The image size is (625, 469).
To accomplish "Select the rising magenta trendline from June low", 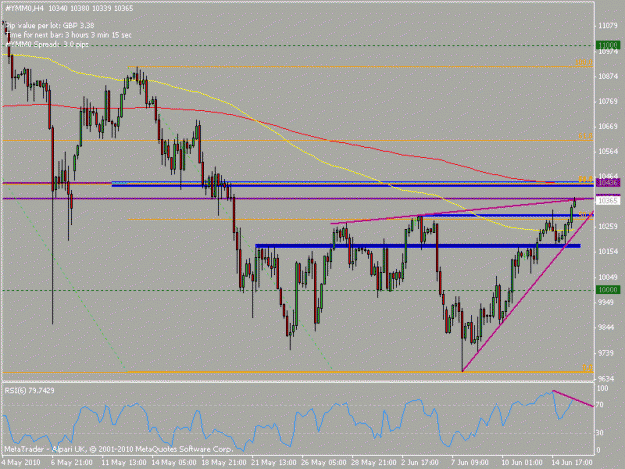I will click(x=528, y=290).
